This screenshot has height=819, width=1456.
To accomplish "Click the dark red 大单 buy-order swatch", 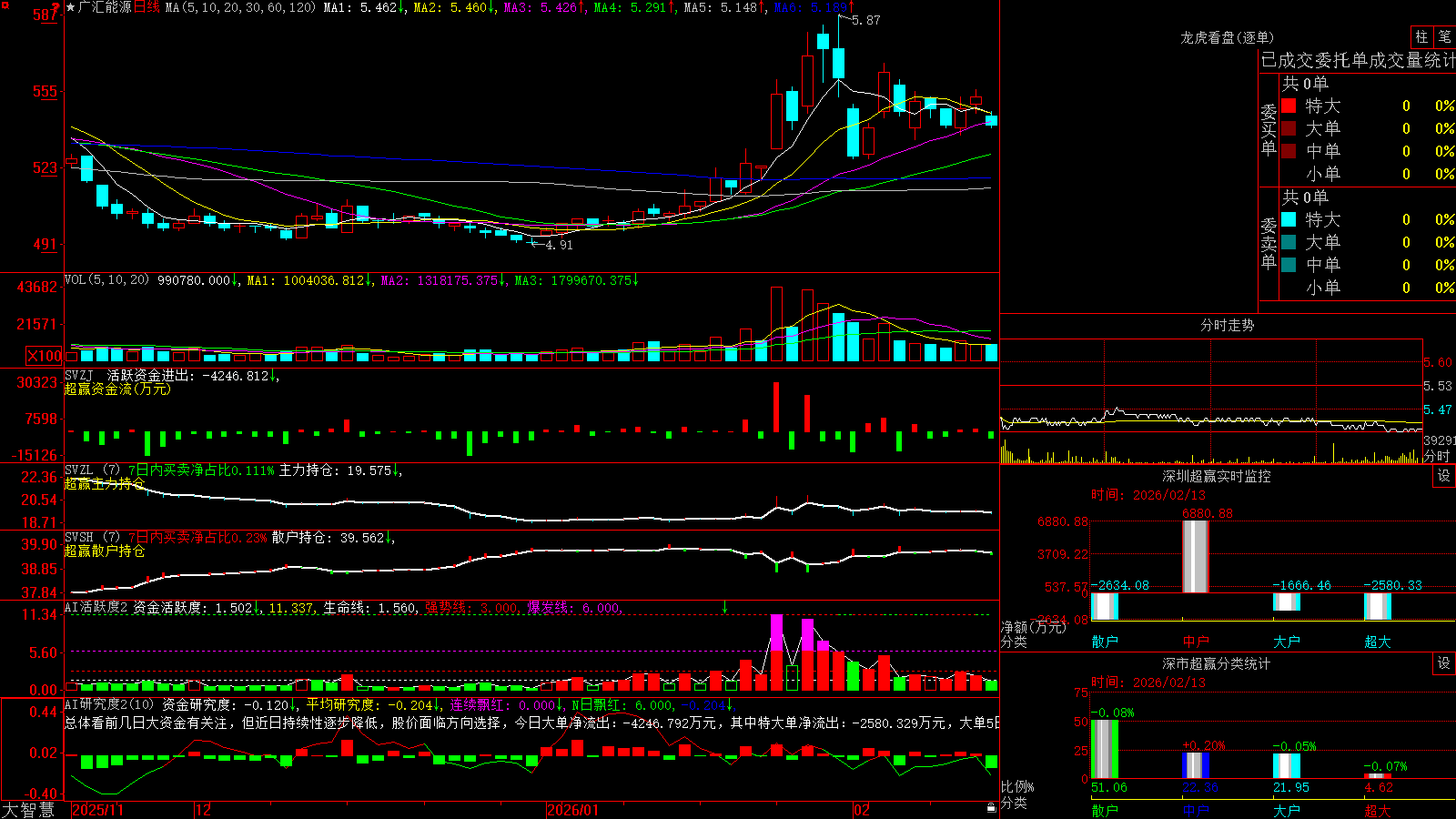I will pyautogui.click(x=1289, y=128).
